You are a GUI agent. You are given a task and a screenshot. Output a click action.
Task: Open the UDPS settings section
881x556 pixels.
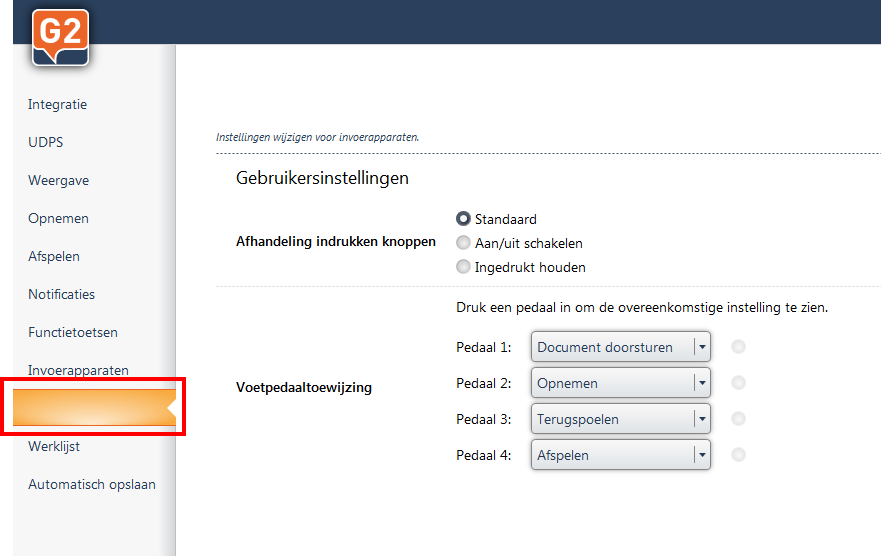pos(46,142)
